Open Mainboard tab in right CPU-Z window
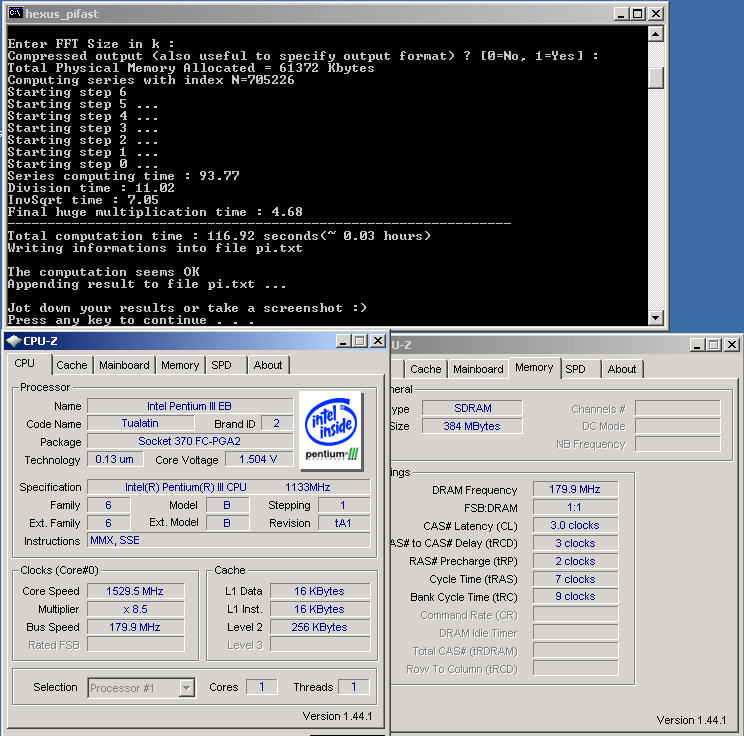This screenshot has width=744, height=736. pyautogui.click(x=478, y=369)
